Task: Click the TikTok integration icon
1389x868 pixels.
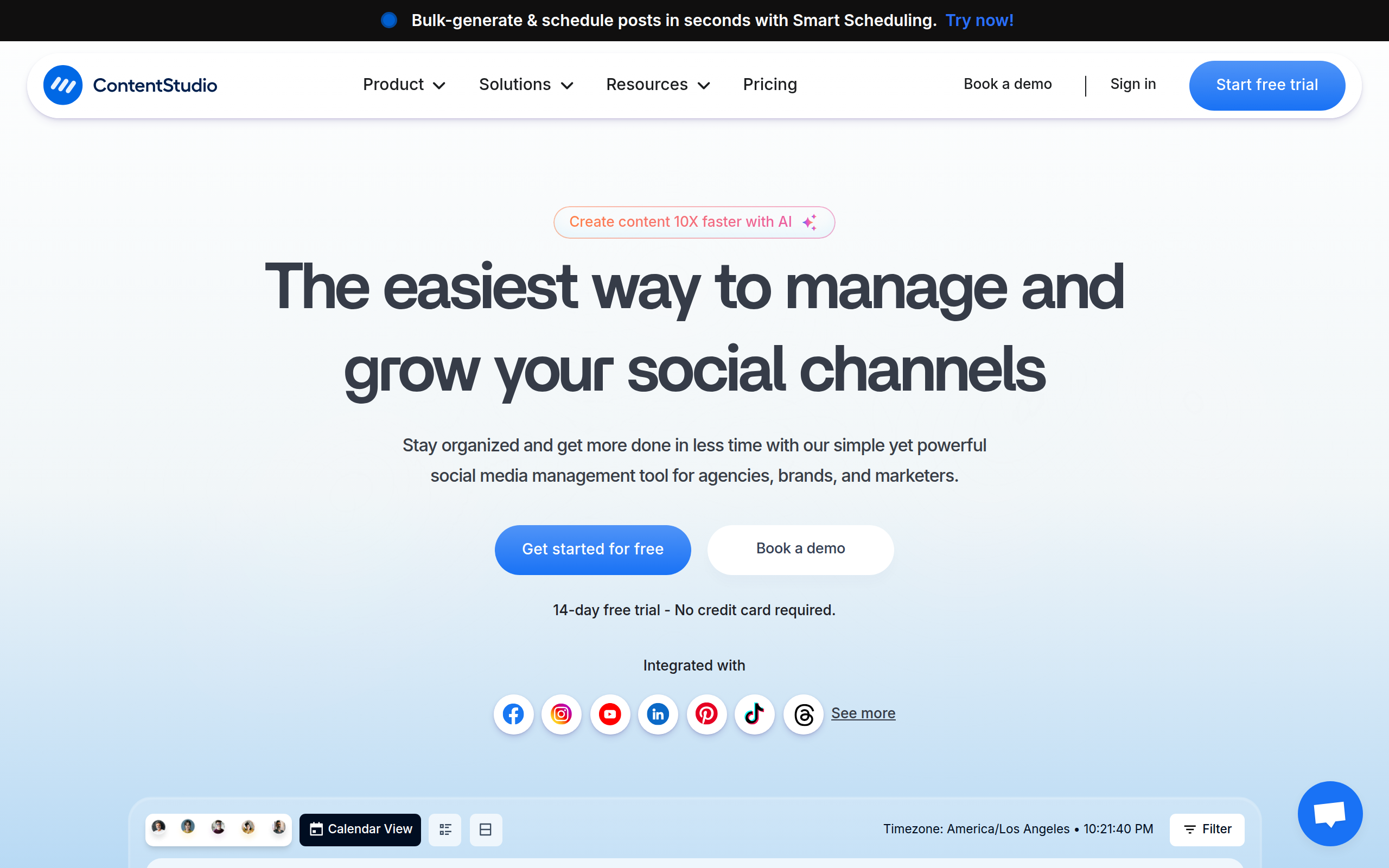Action: point(754,714)
